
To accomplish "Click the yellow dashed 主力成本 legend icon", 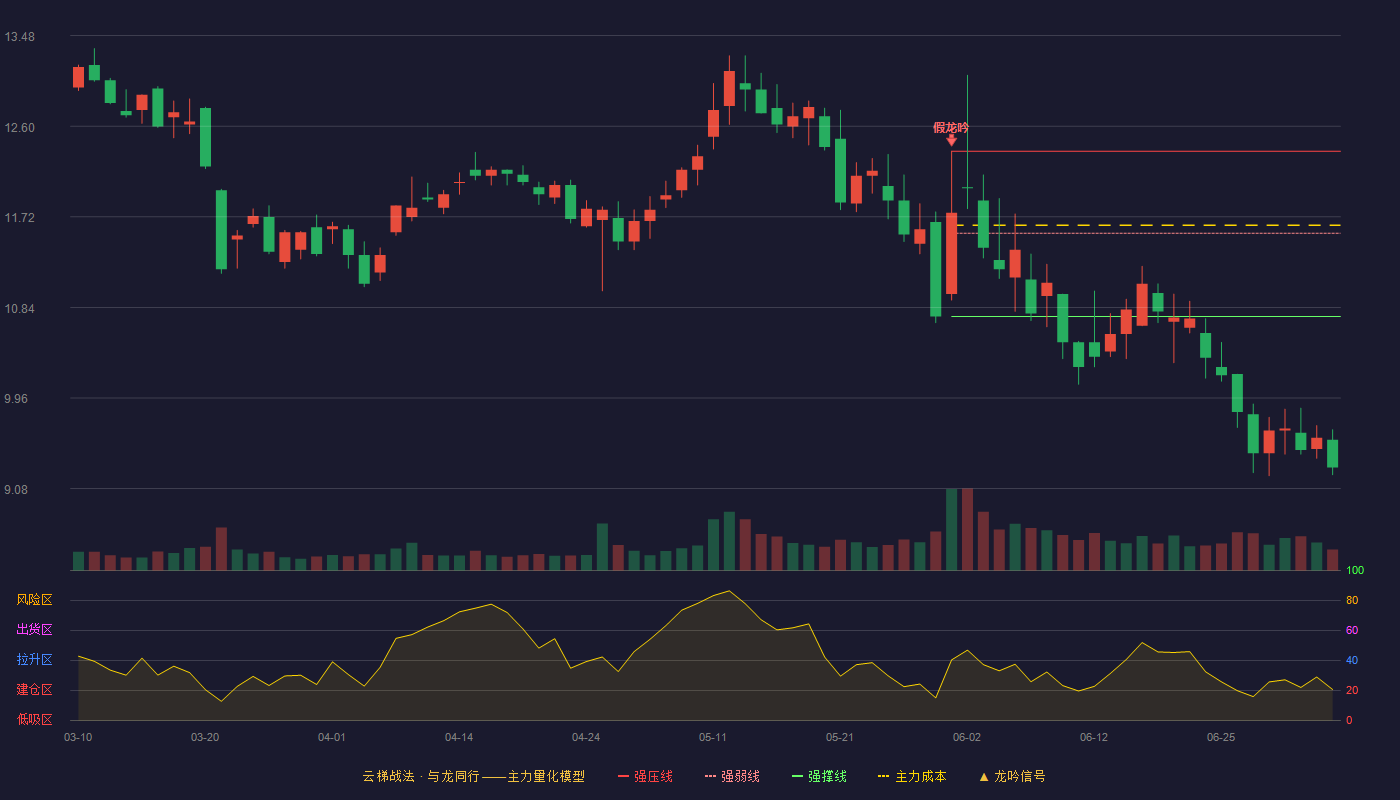I will click(x=883, y=776).
